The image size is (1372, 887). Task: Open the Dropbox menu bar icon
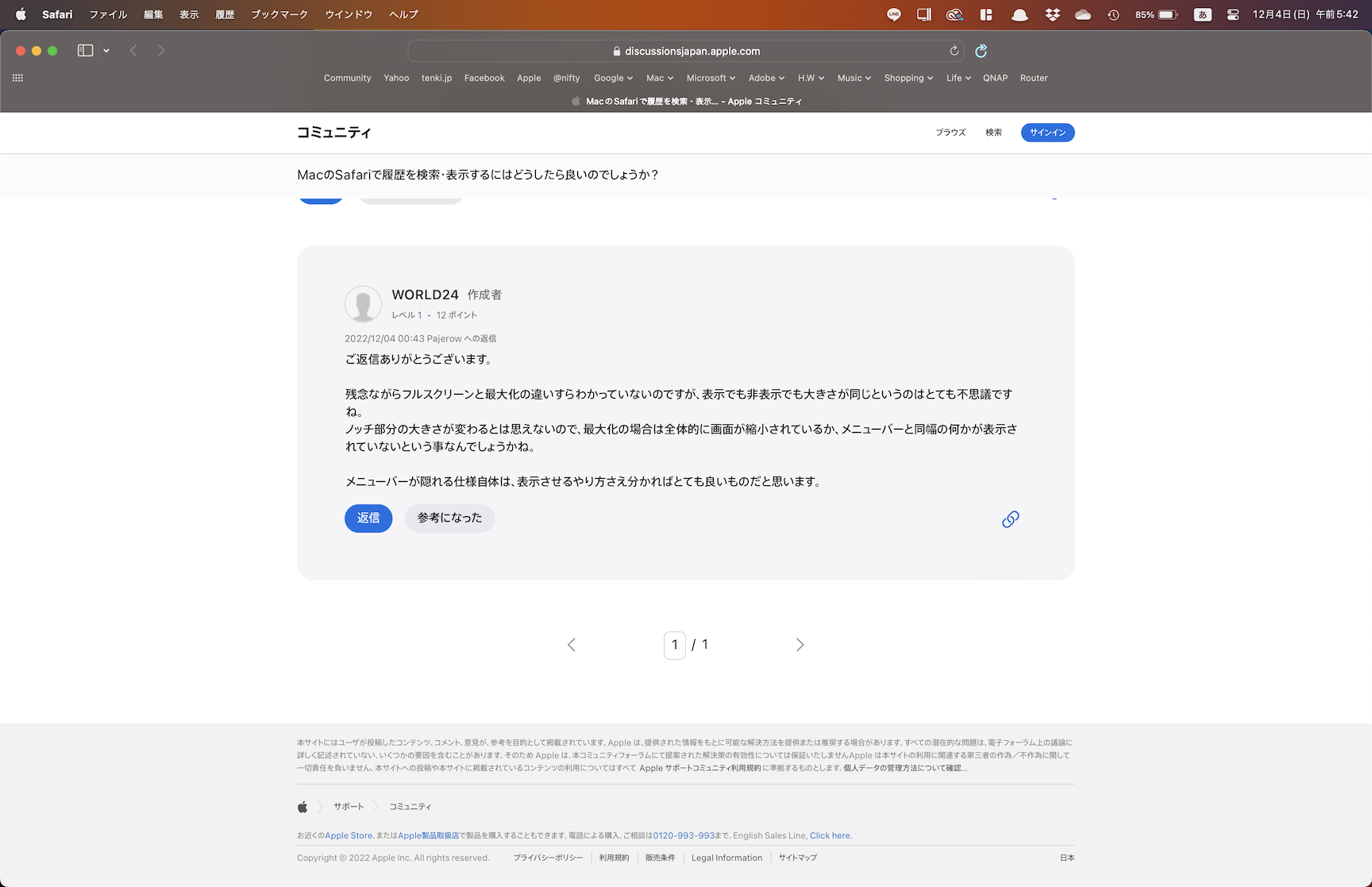[x=1052, y=14]
